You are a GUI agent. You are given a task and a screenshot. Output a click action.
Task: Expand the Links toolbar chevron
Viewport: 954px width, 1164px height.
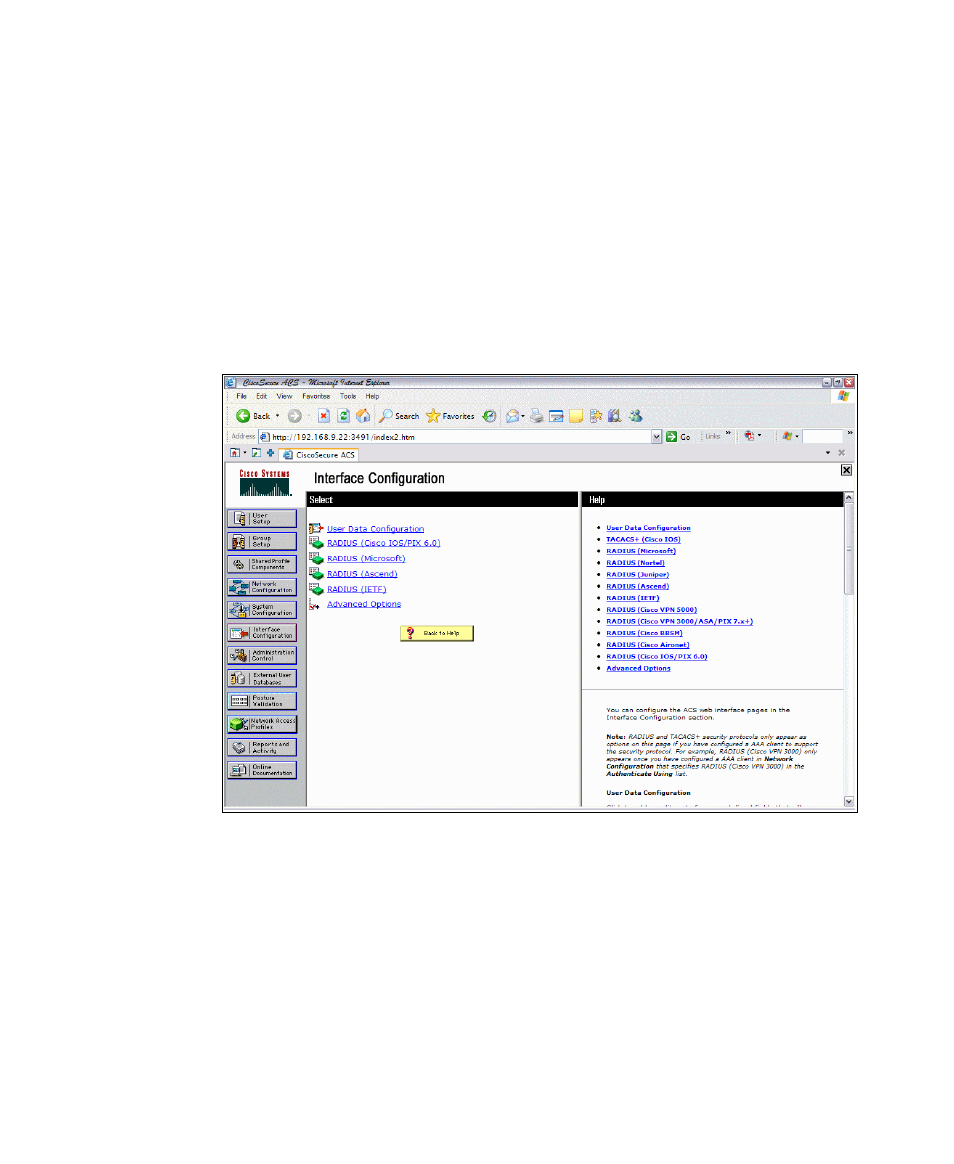(728, 434)
